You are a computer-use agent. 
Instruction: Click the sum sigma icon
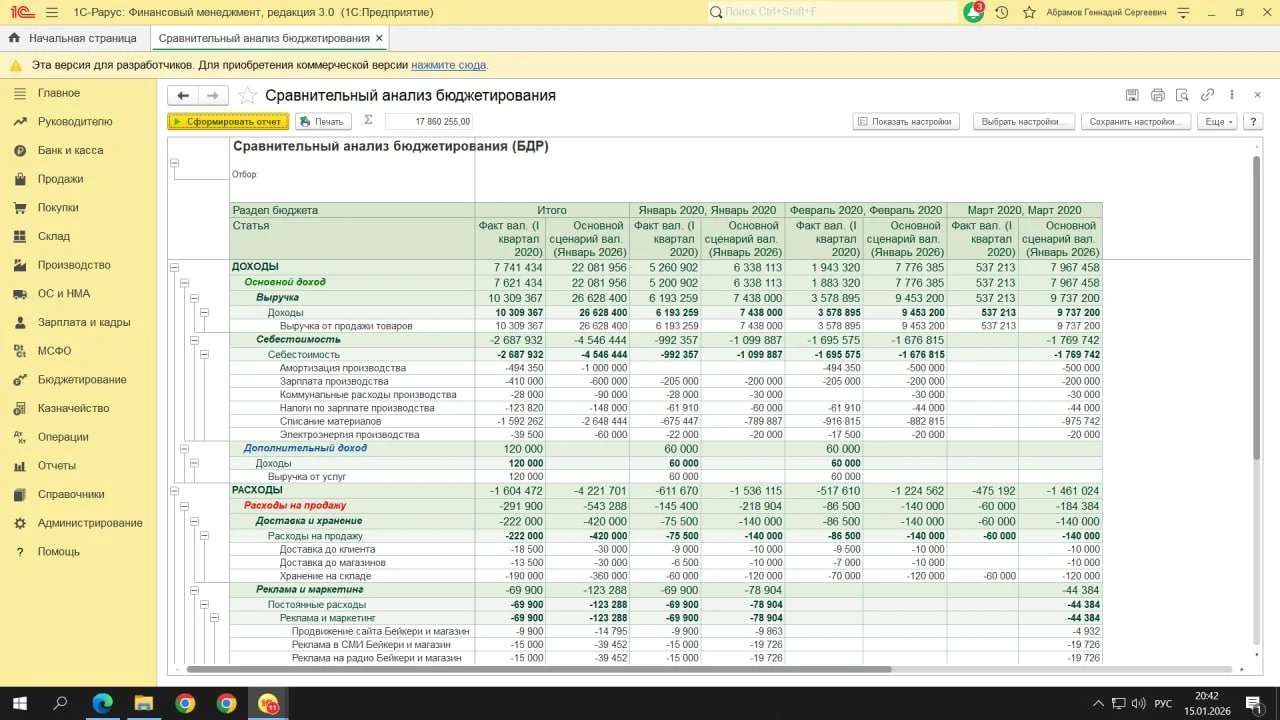pyautogui.click(x=368, y=120)
